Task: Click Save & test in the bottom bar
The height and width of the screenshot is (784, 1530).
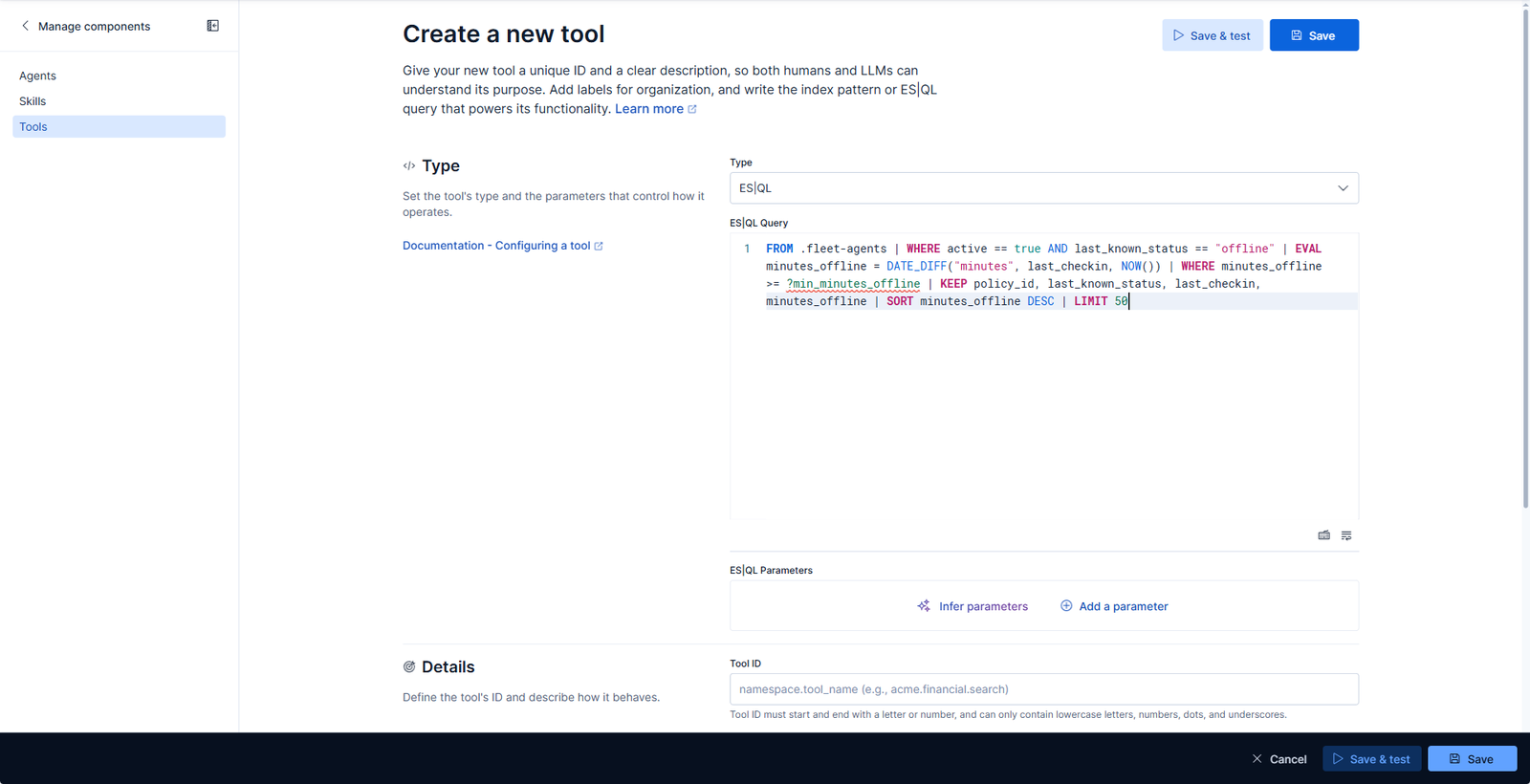Action: coord(1371,759)
